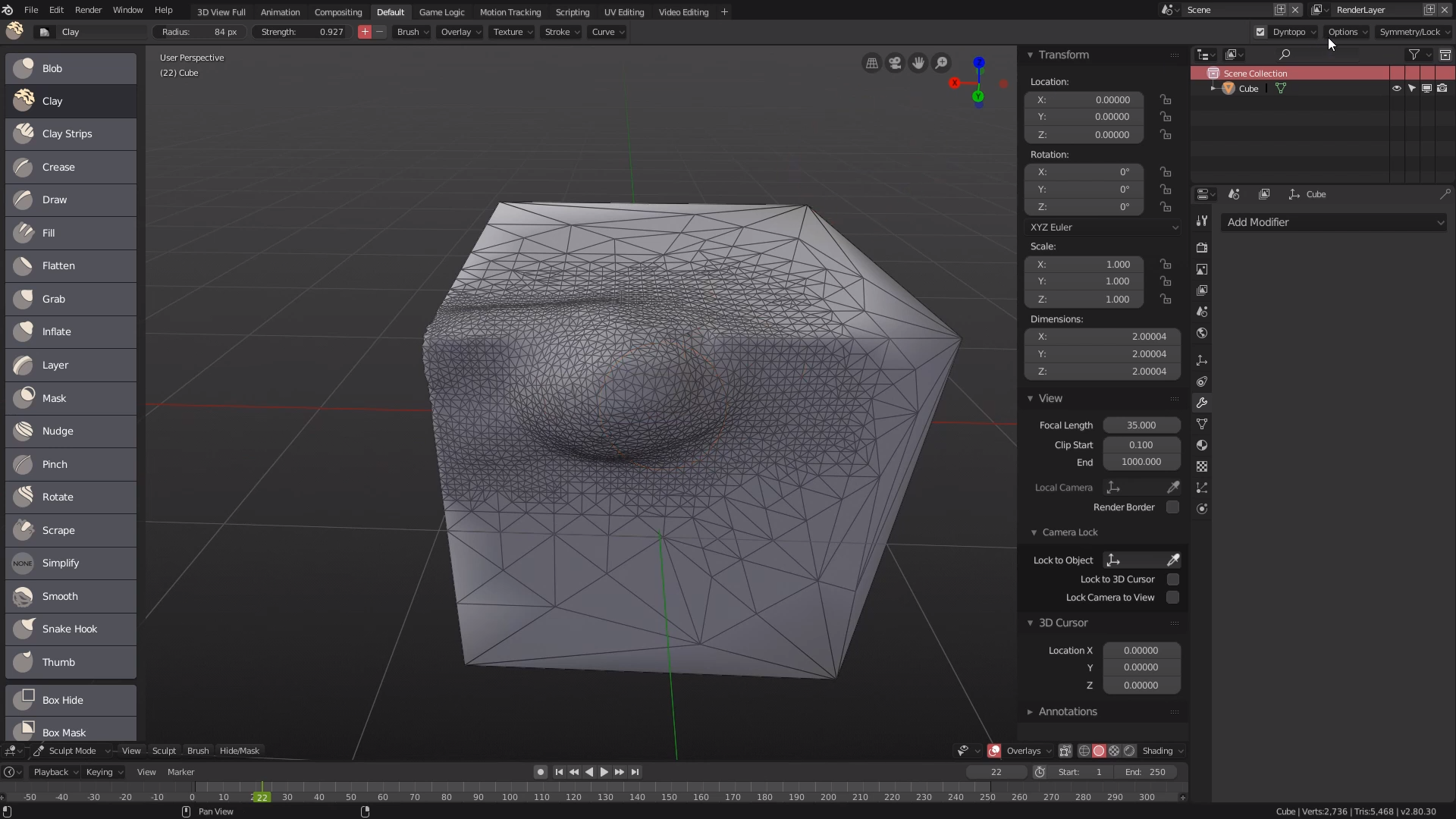Open the Add Modifier dropdown
The height and width of the screenshot is (819, 1456).
[x=1334, y=222]
